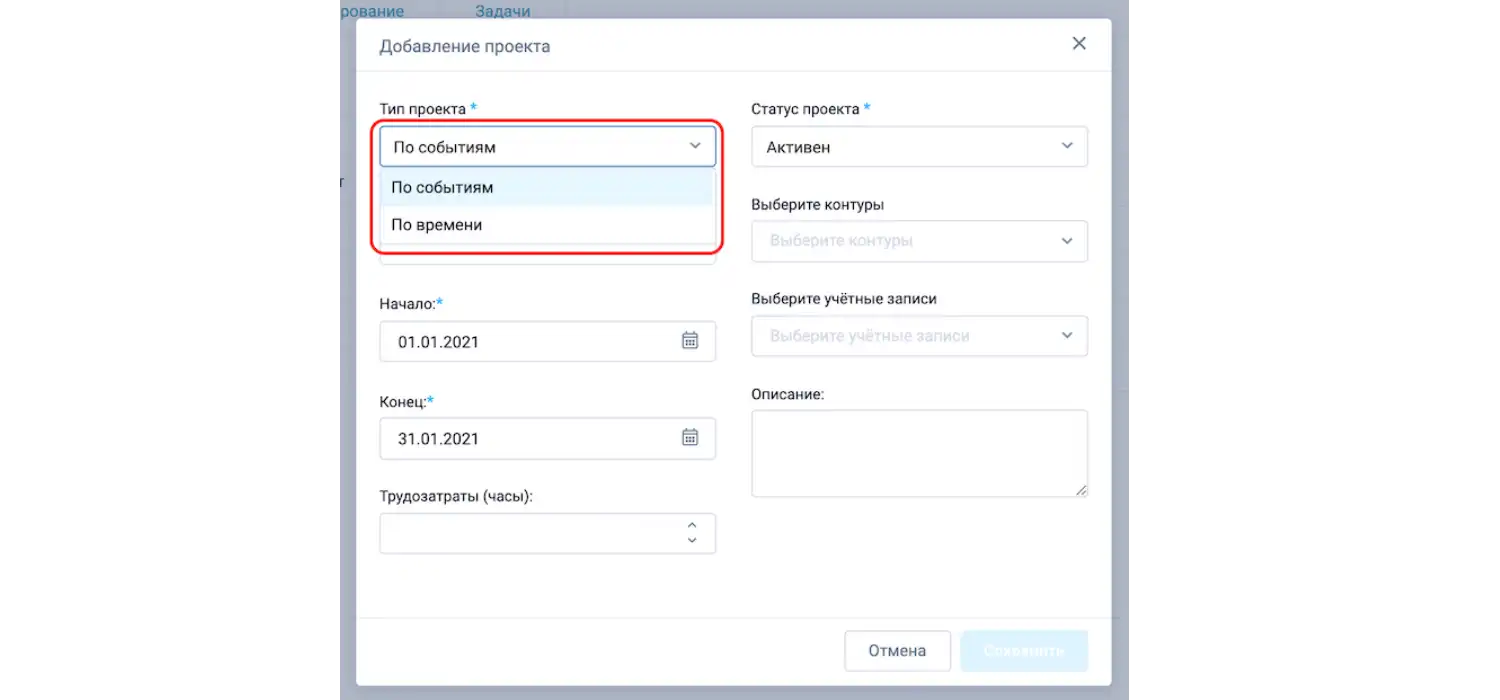Open the calendar icon next to Начало field
Image resolution: width=1500 pixels, height=700 pixels.
click(690, 341)
